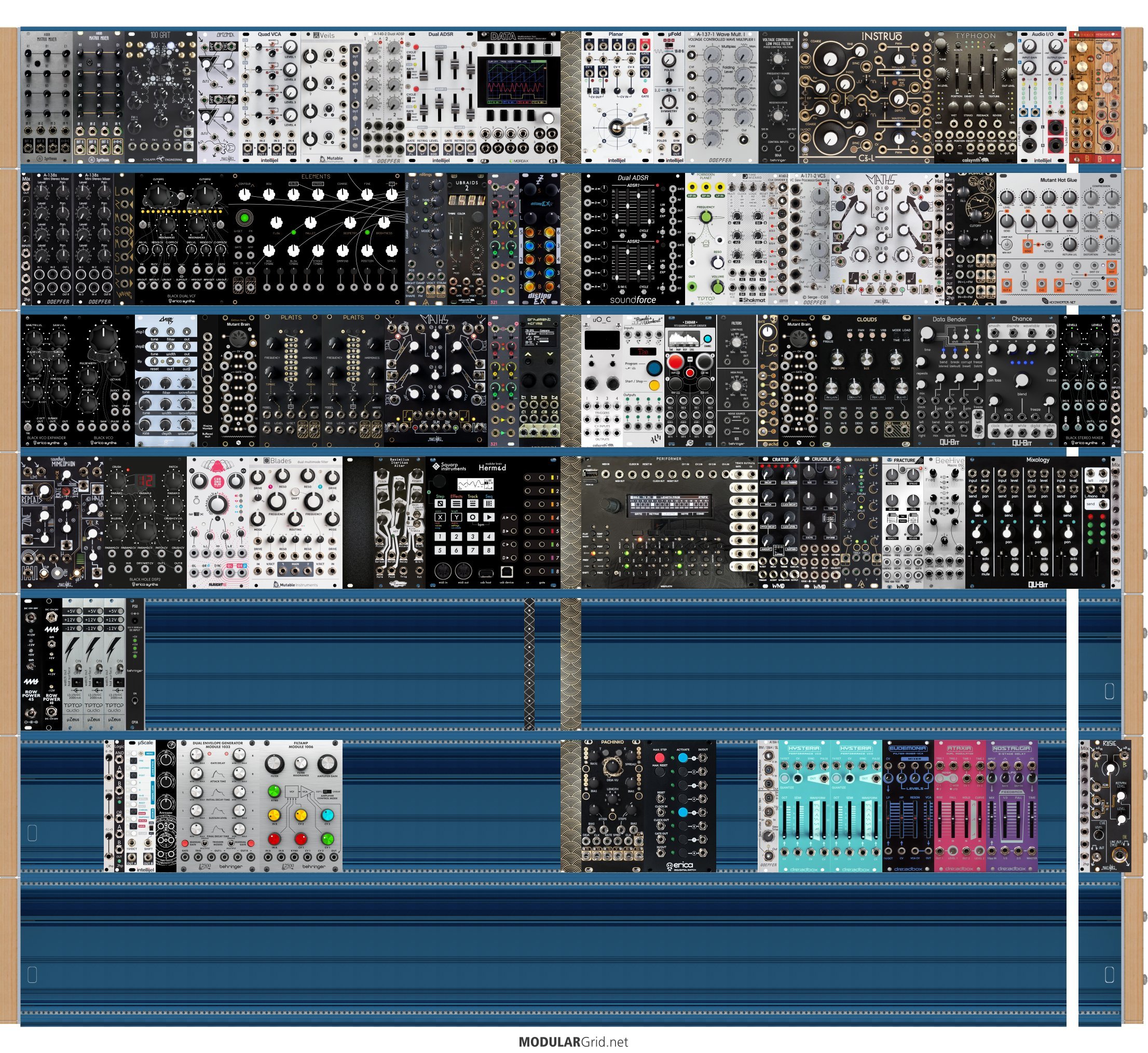The width and height of the screenshot is (1148, 1053).
Task: Select the µFold module
Action: [x=668, y=97]
